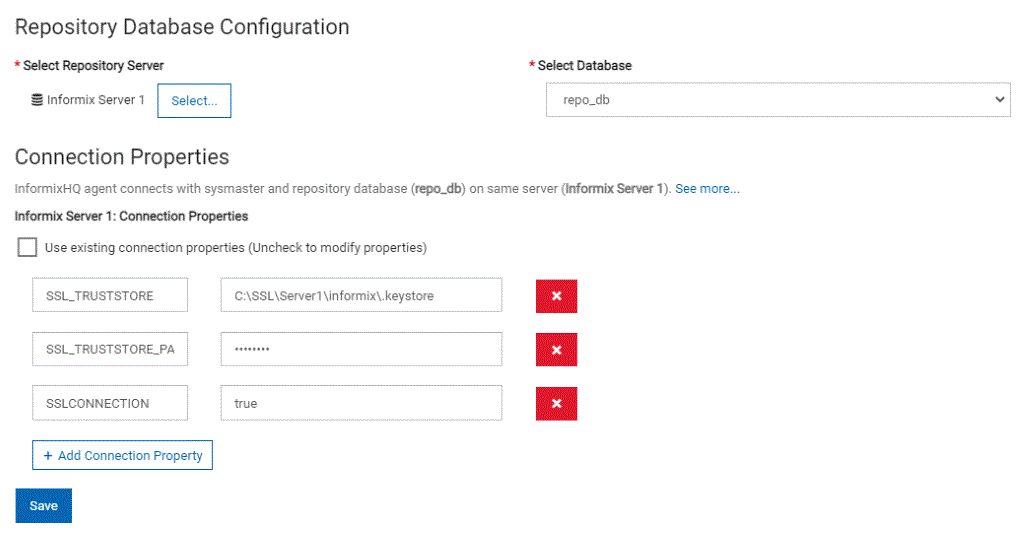Focus the keystore path value field

click(361, 295)
